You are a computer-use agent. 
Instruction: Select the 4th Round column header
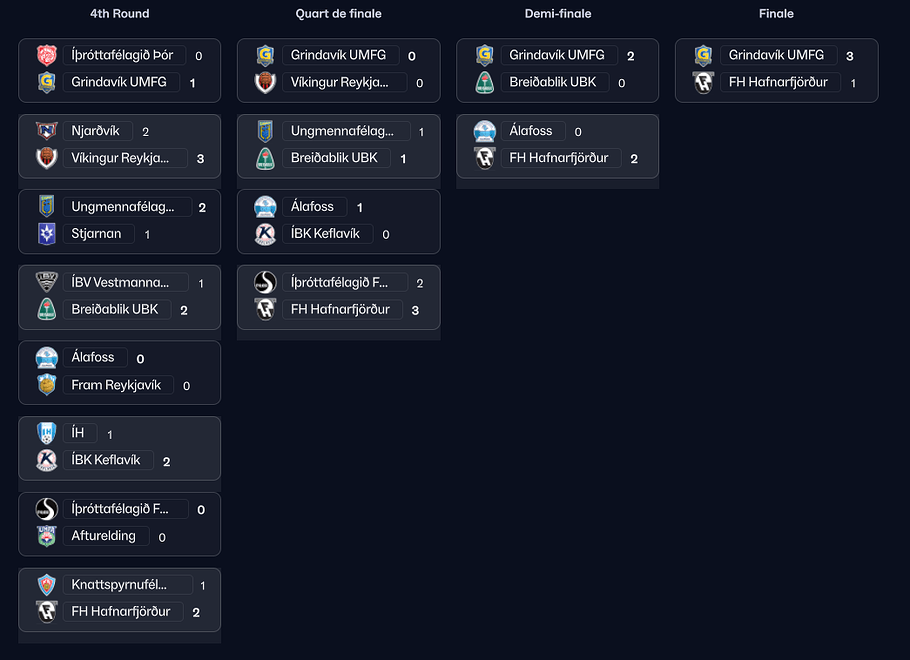119,14
